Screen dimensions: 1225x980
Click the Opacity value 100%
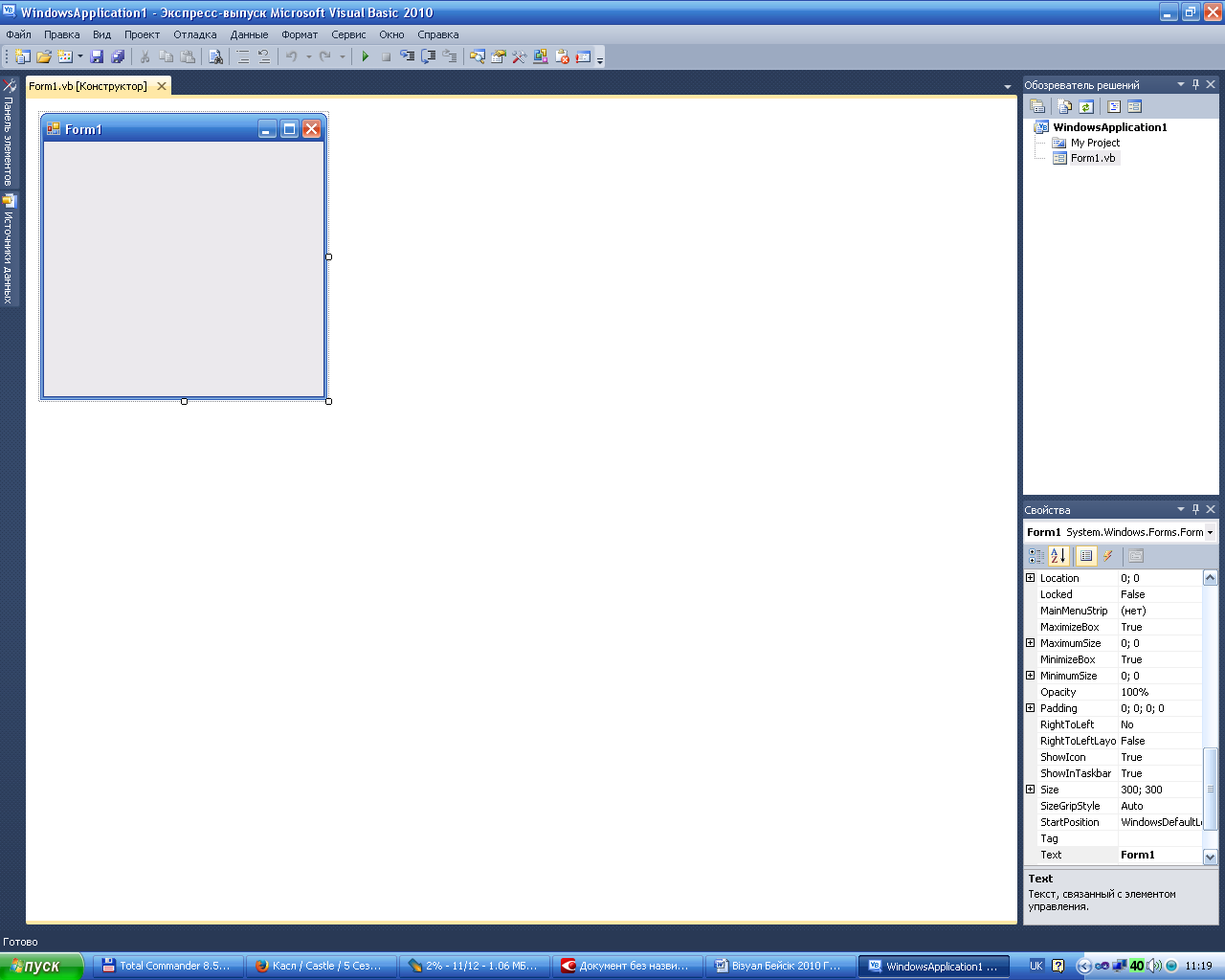[1135, 692]
